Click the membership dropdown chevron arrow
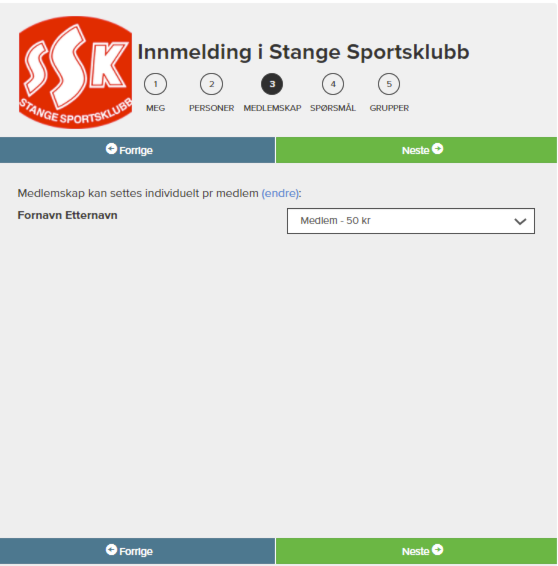This screenshot has width=558, height=566. click(520, 221)
